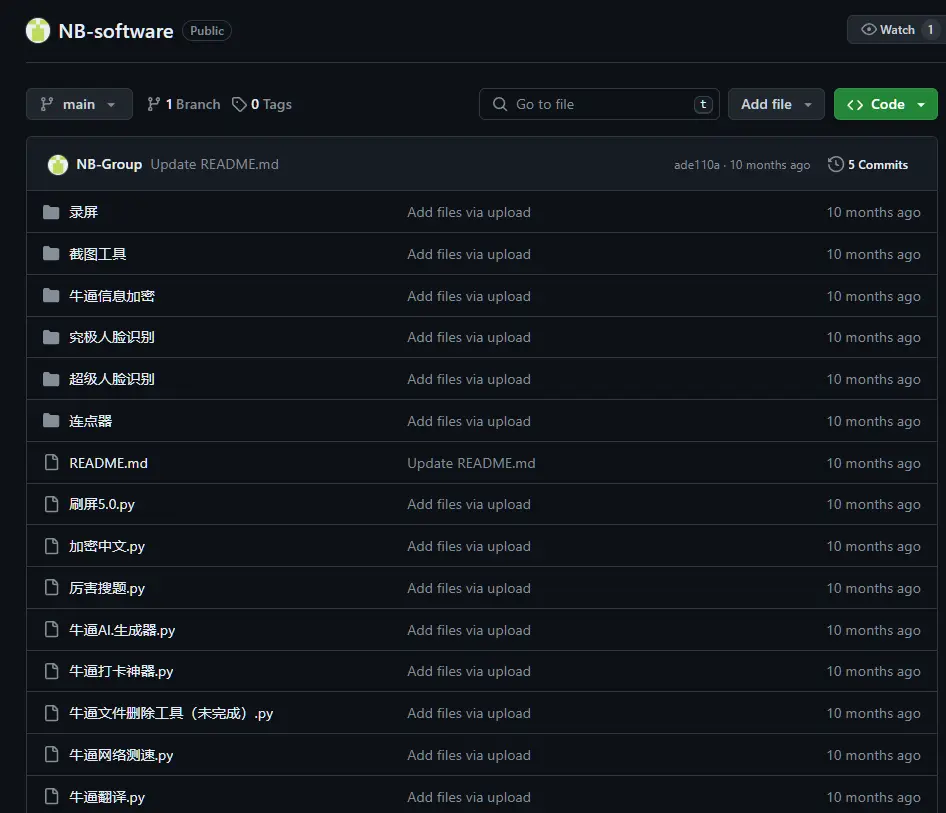Screen dimensions: 946x813
Task: Click the folder icon for 超级人脸识别
Action: point(51,379)
